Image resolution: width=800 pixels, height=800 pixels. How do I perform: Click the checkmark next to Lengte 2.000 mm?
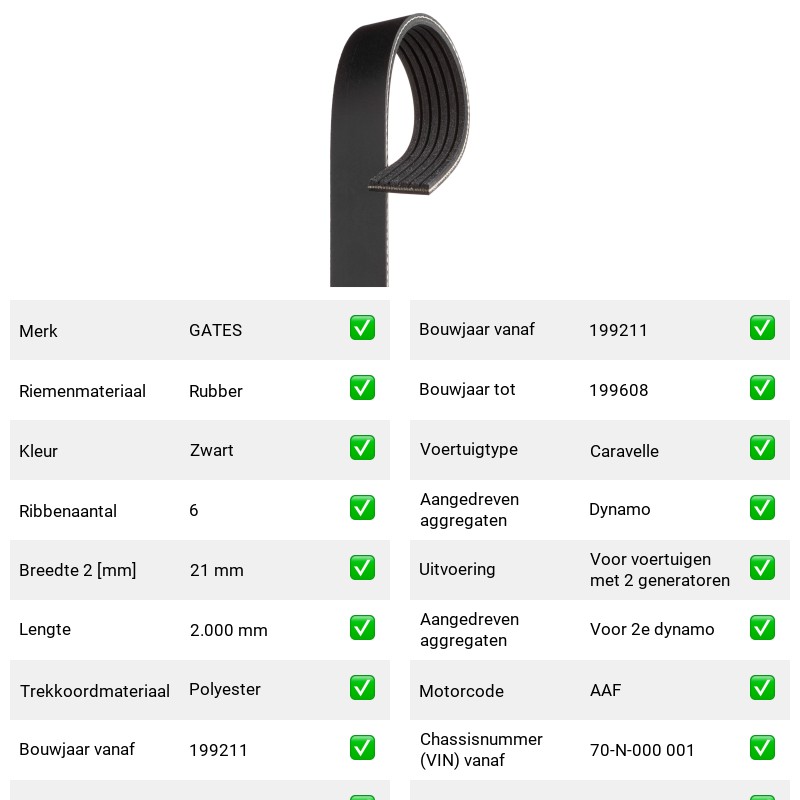coord(362,628)
